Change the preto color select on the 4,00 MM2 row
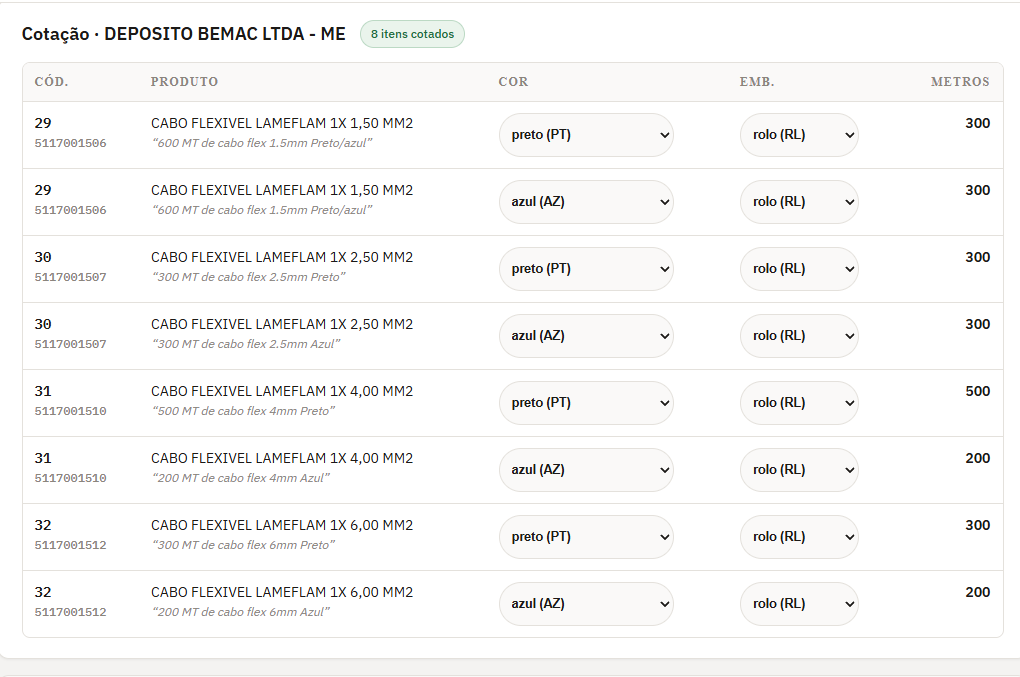1020x677 pixels. pyautogui.click(x=586, y=403)
